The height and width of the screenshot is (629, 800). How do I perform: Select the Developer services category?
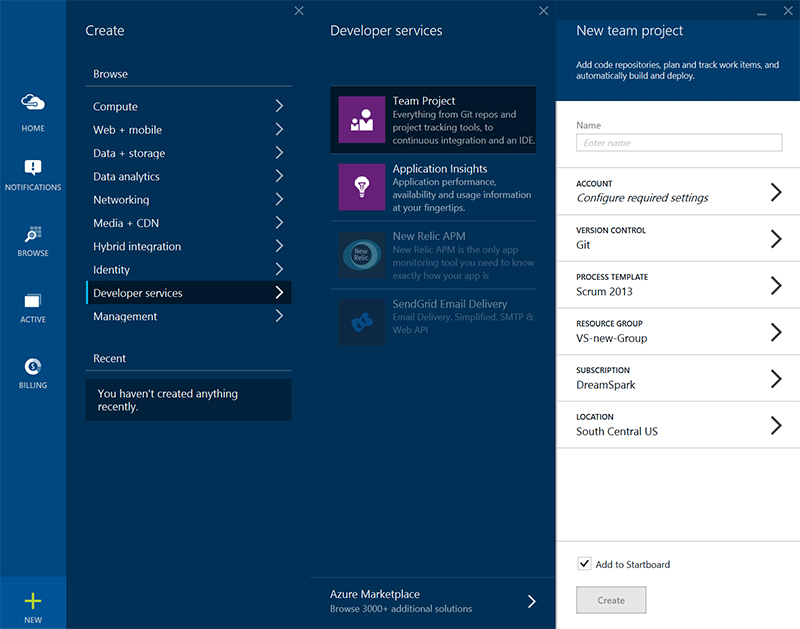(189, 293)
